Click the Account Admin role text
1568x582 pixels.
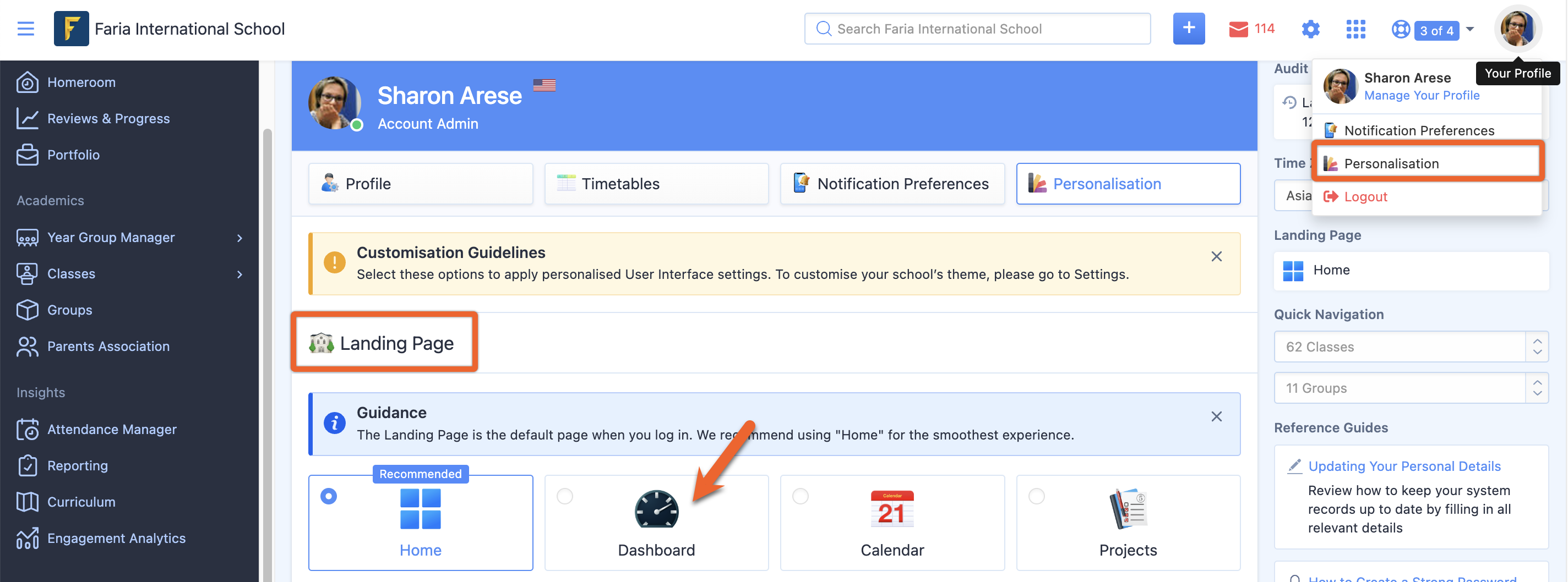(427, 123)
